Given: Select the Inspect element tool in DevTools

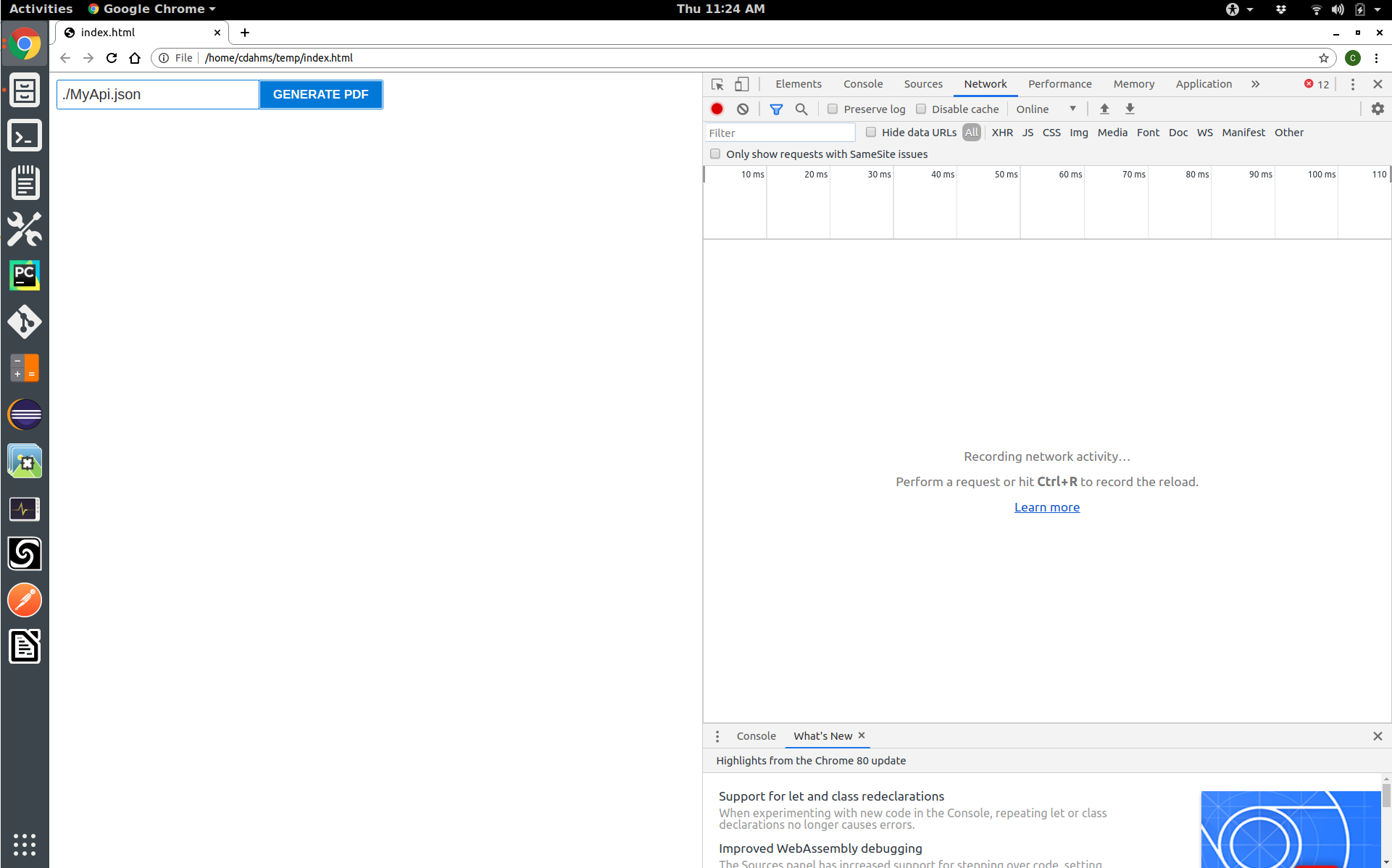Looking at the screenshot, I should point(717,84).
